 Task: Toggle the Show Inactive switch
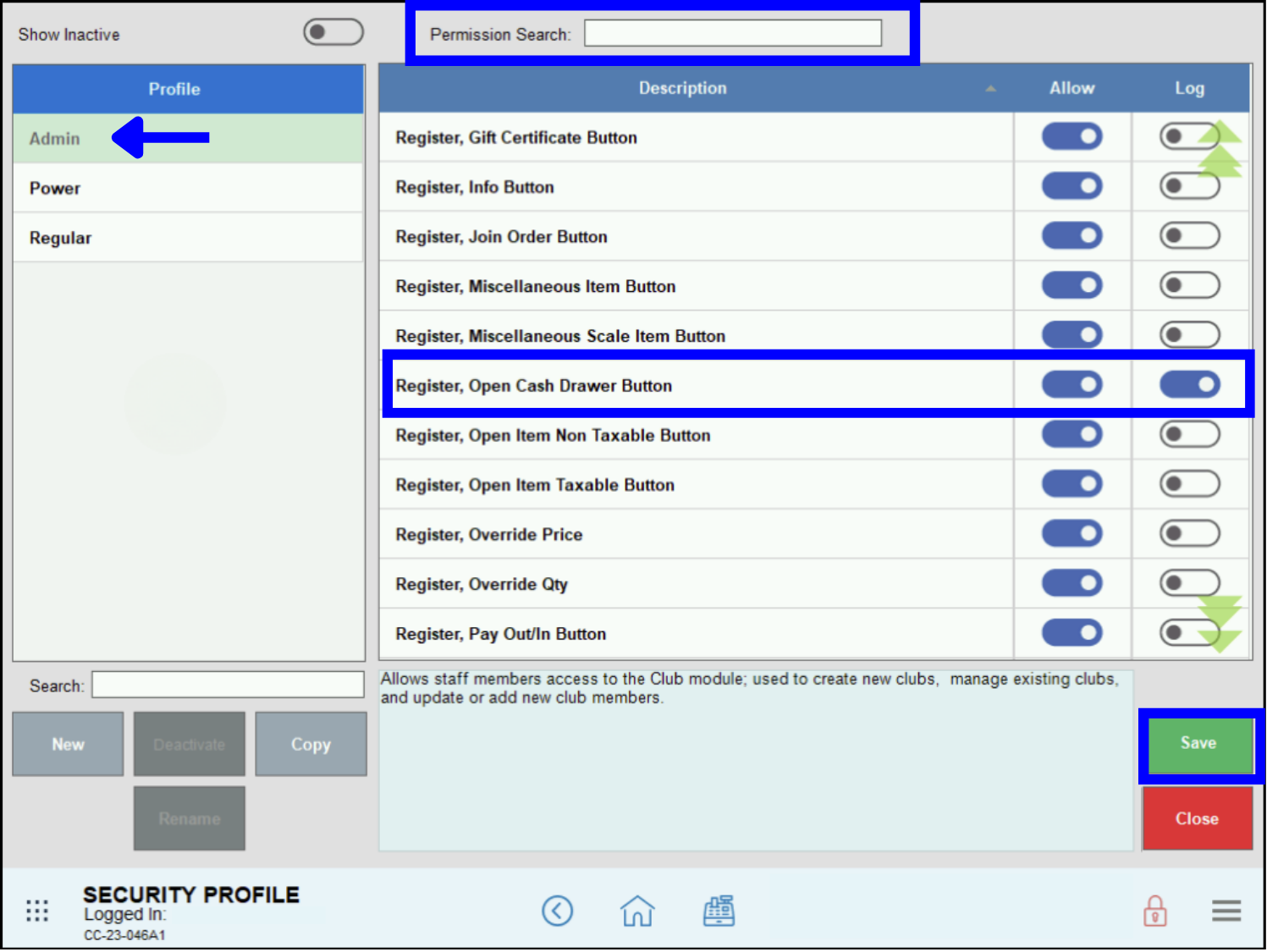pos(333,32)
